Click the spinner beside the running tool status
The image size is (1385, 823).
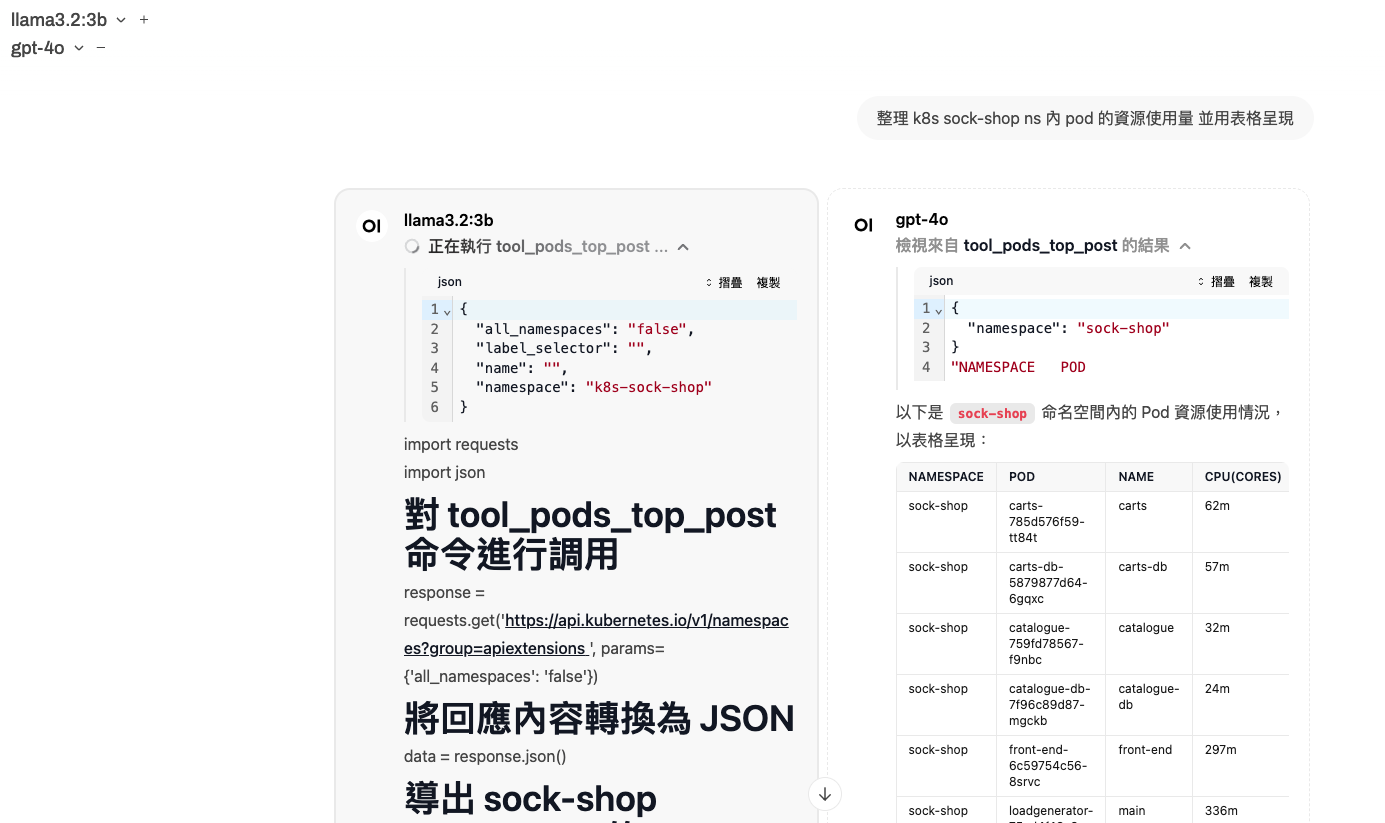pyautogui.click(x=412, y=247)
